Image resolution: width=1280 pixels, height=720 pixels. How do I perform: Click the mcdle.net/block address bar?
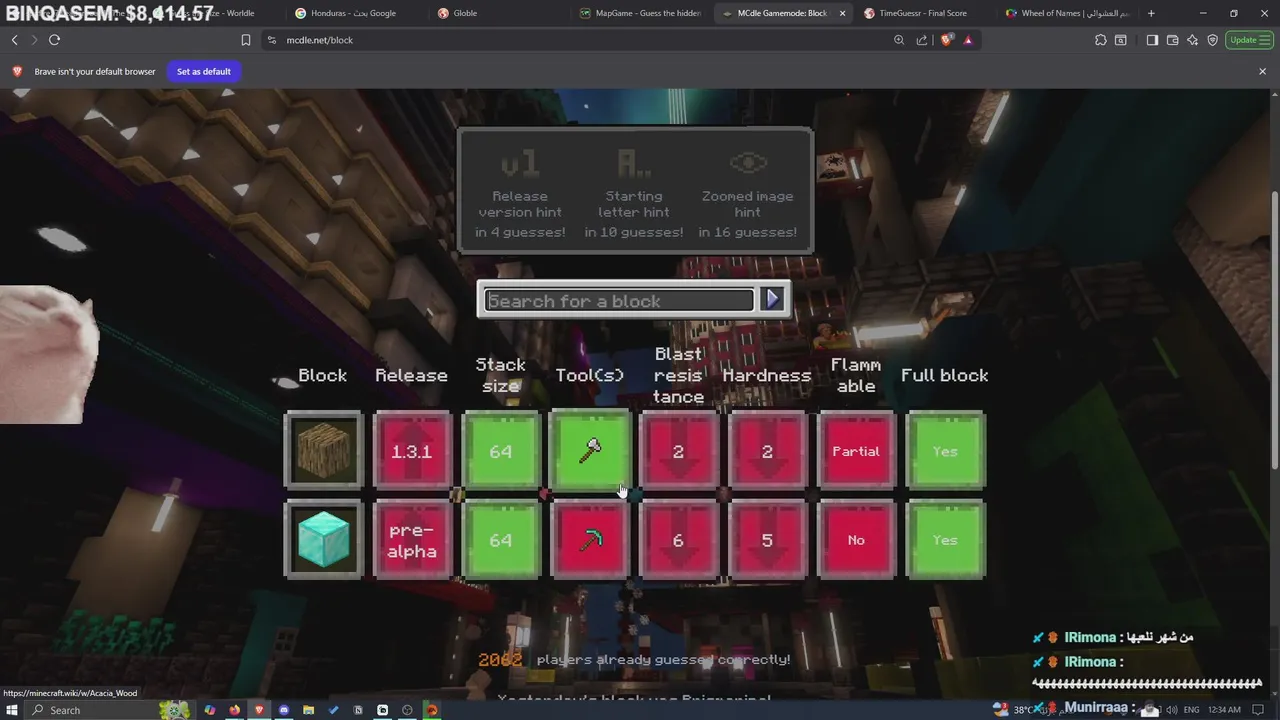click(580, 40)
